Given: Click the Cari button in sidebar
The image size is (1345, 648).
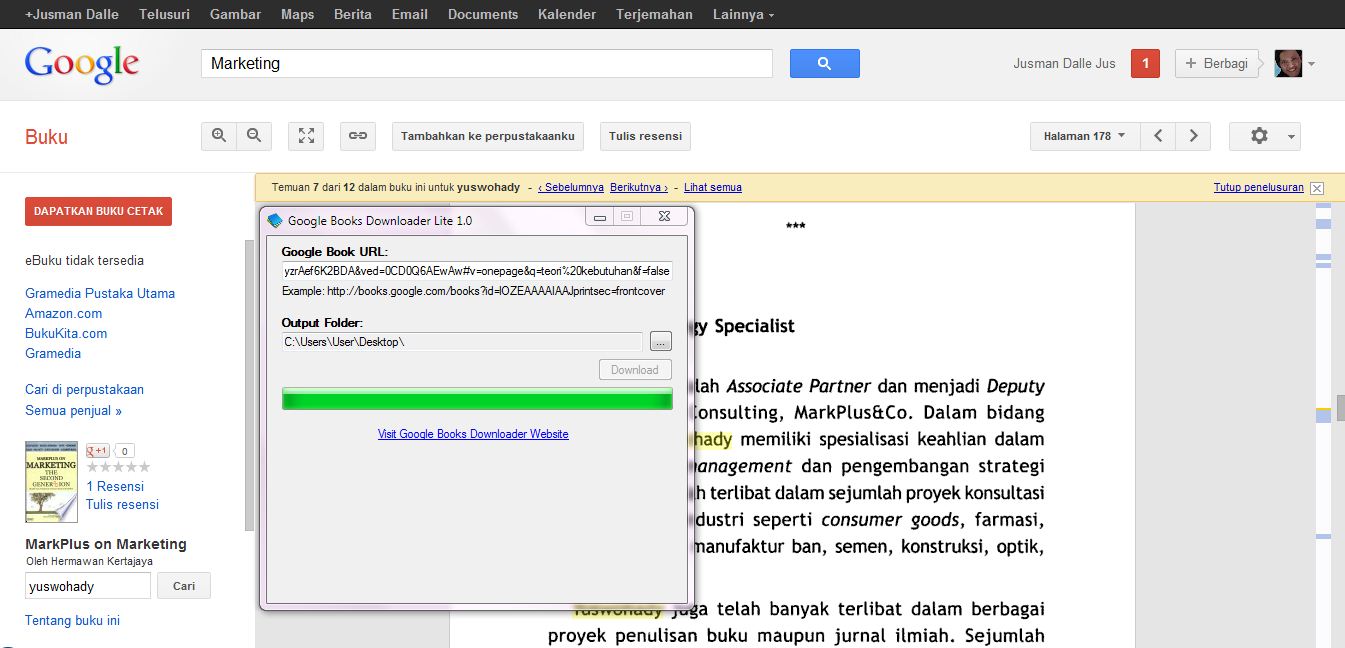Looking at the screenshot, I should pos(184,586).
